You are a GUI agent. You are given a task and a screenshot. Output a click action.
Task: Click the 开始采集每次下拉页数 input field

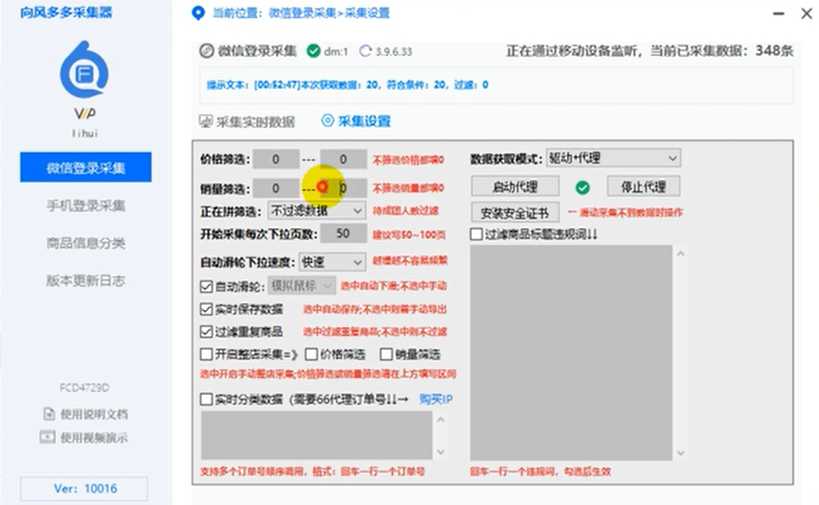click(x=343, y=234)
